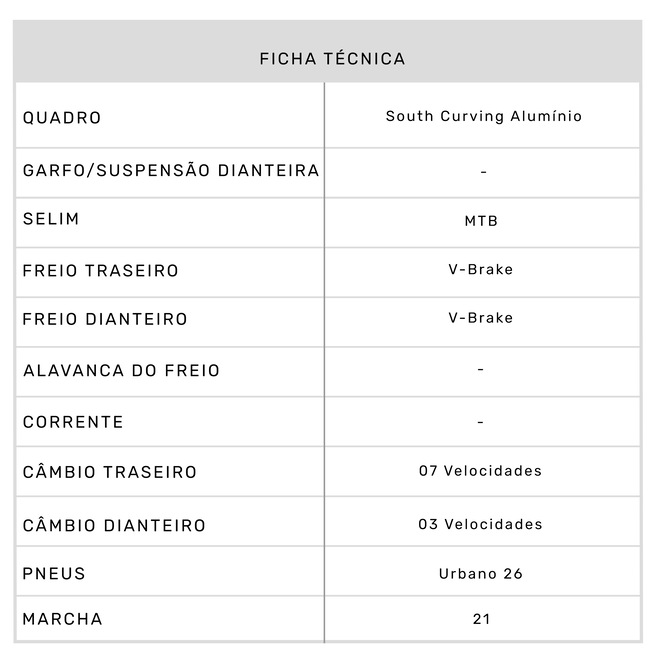Select the MTB value cell
The width and height of the screenshot is (660, 660).
click(481, 221)
